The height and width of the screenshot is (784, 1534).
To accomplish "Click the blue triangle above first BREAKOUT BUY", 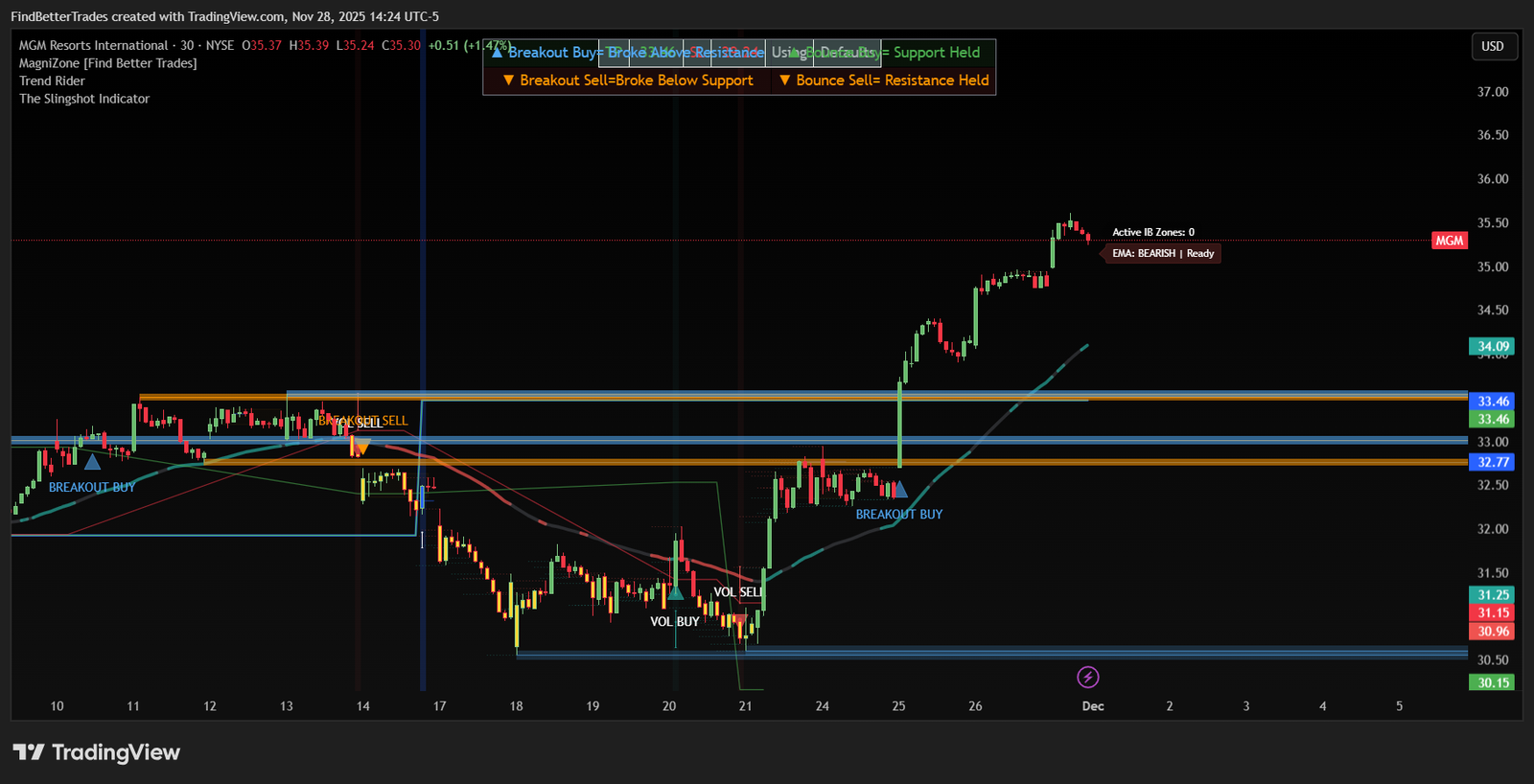I will click(x=92, y=462).
